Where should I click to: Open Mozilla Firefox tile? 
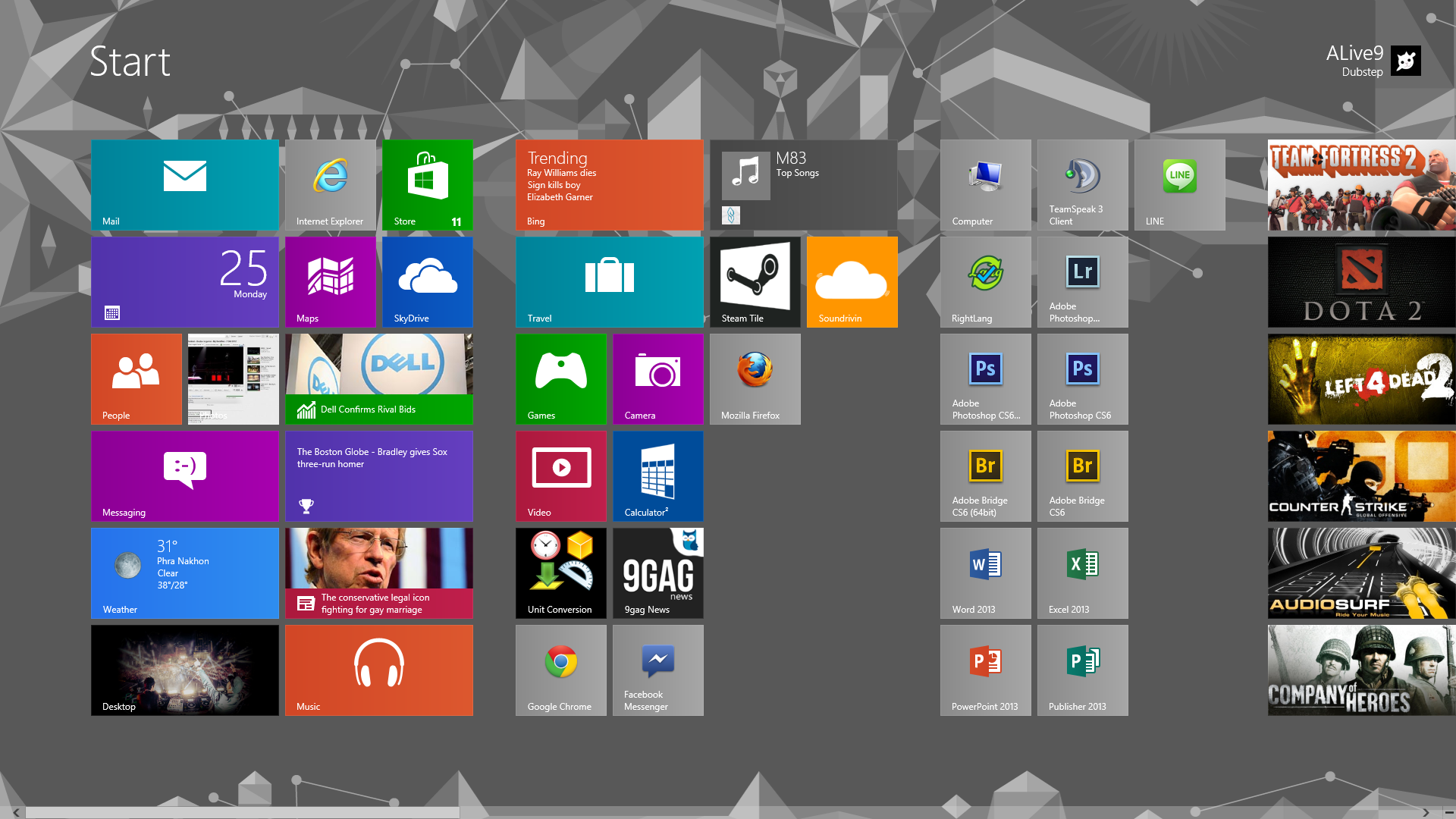coord(755,378)
